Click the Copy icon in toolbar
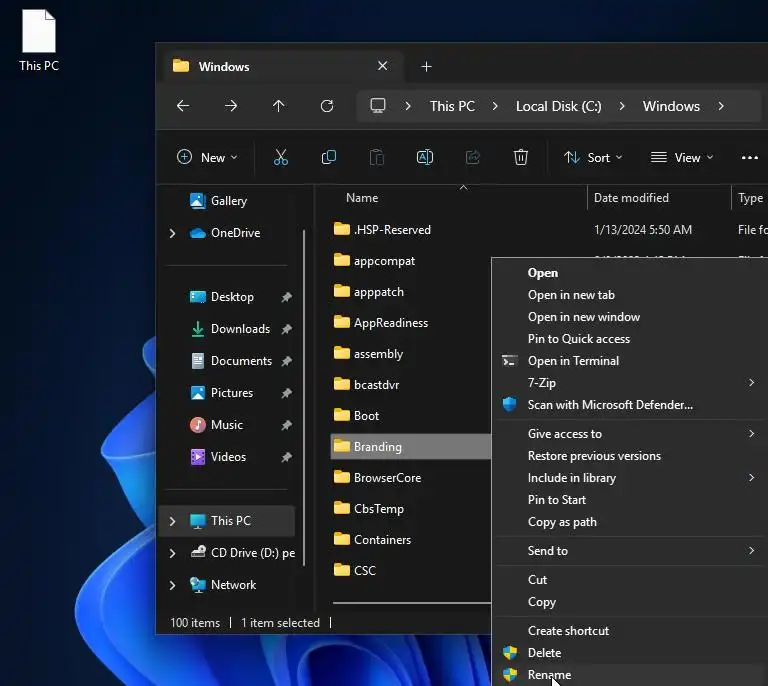 point(329,157)
